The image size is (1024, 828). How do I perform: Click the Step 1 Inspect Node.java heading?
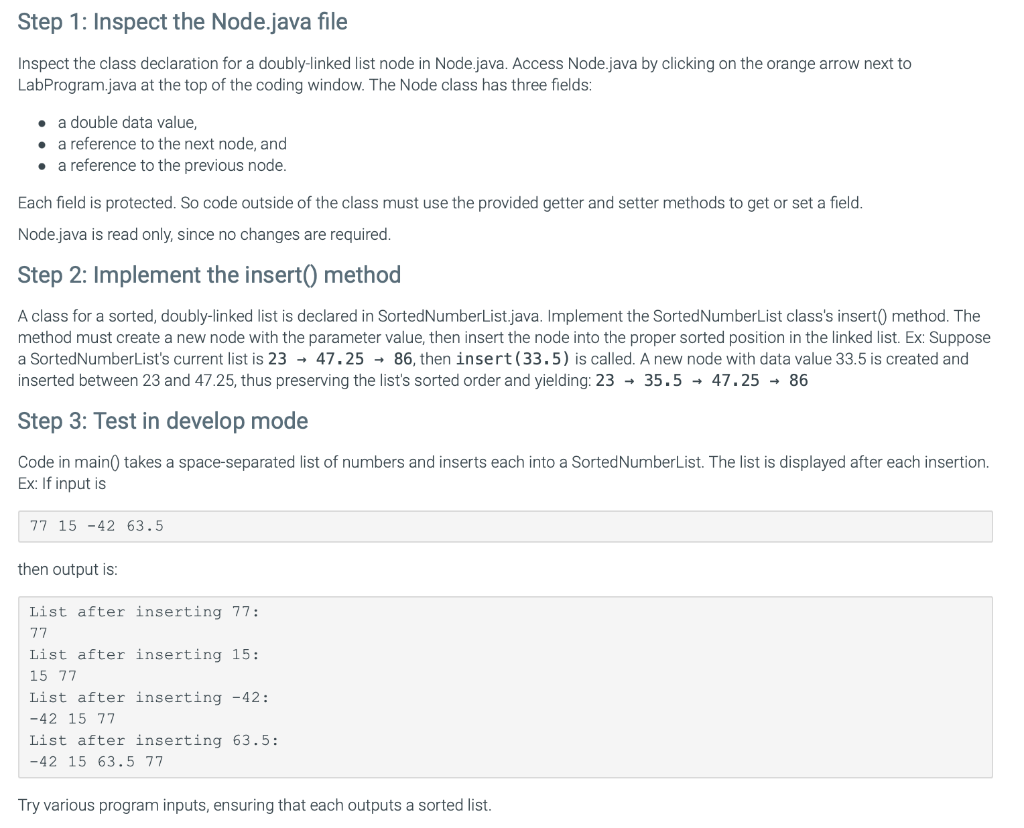[182, 22]
